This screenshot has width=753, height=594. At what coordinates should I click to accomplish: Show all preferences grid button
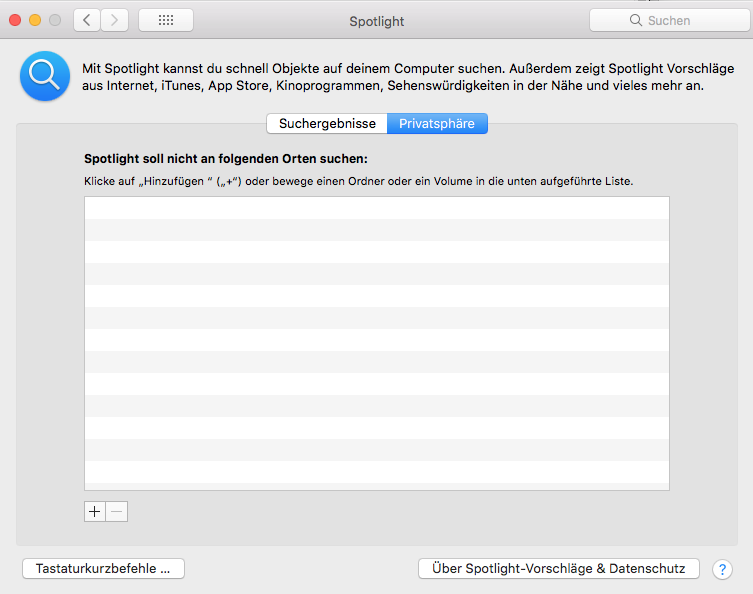166,20
